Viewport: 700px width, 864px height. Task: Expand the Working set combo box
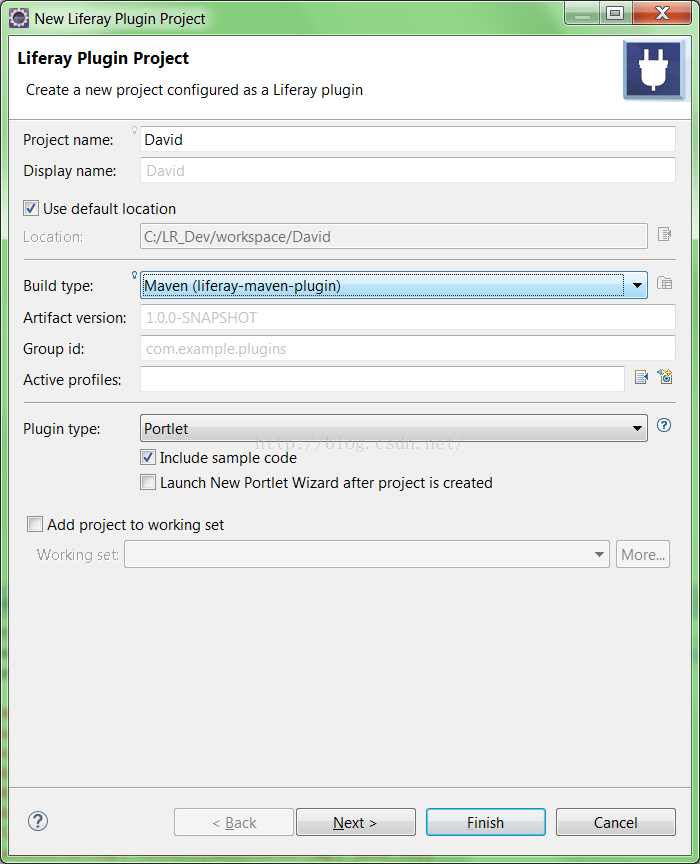599,554
